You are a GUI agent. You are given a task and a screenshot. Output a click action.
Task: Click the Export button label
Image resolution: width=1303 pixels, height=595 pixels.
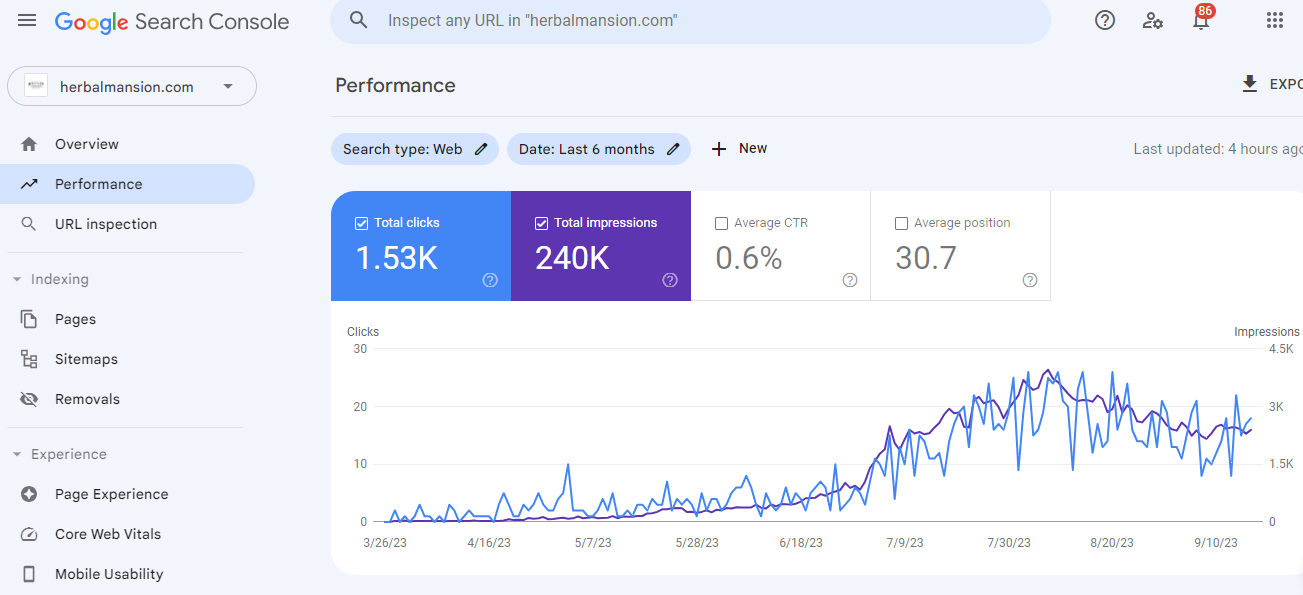(1286, 84)
